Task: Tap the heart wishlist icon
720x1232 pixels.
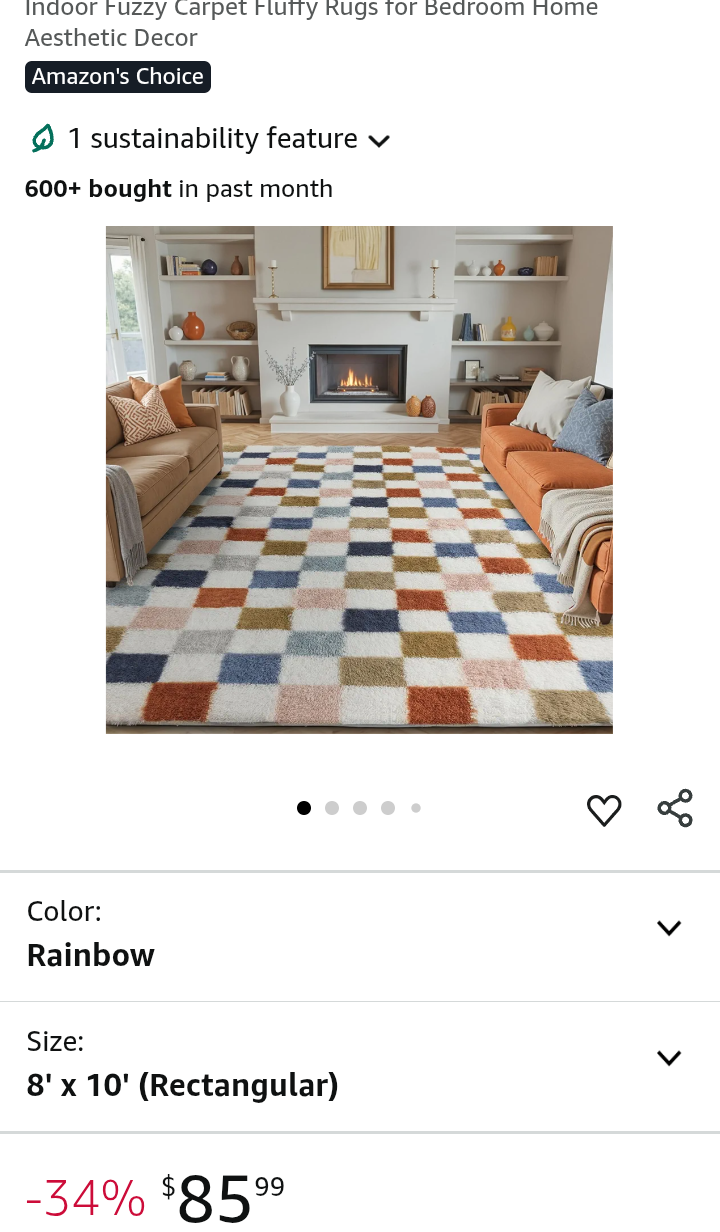Action: click(x=604, y=809)
